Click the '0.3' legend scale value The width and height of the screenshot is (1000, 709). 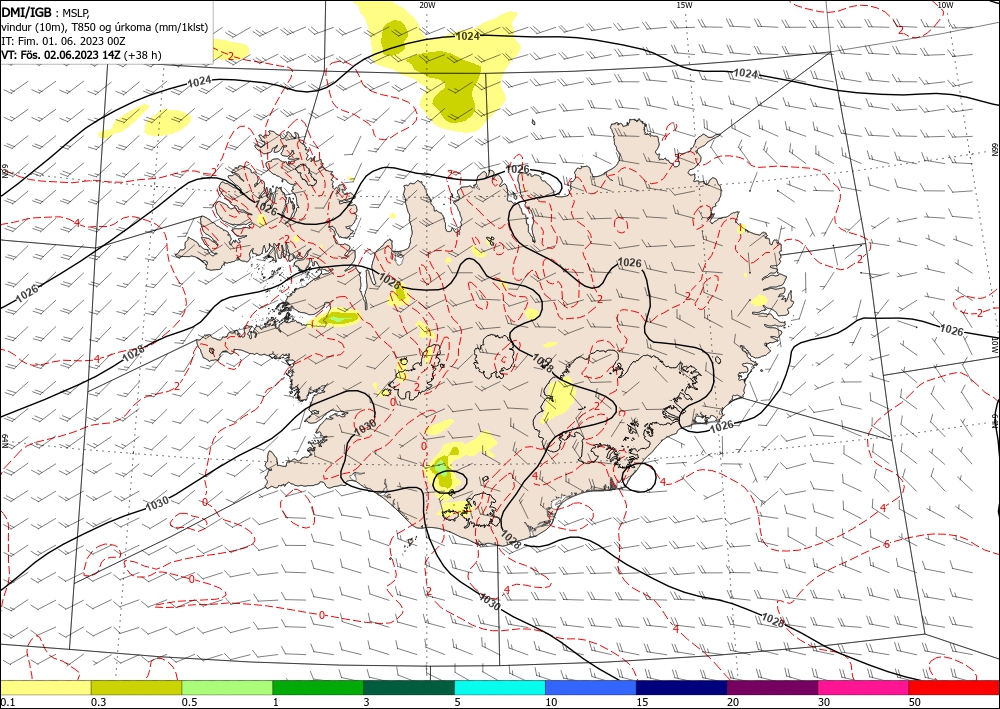[98, 702]
